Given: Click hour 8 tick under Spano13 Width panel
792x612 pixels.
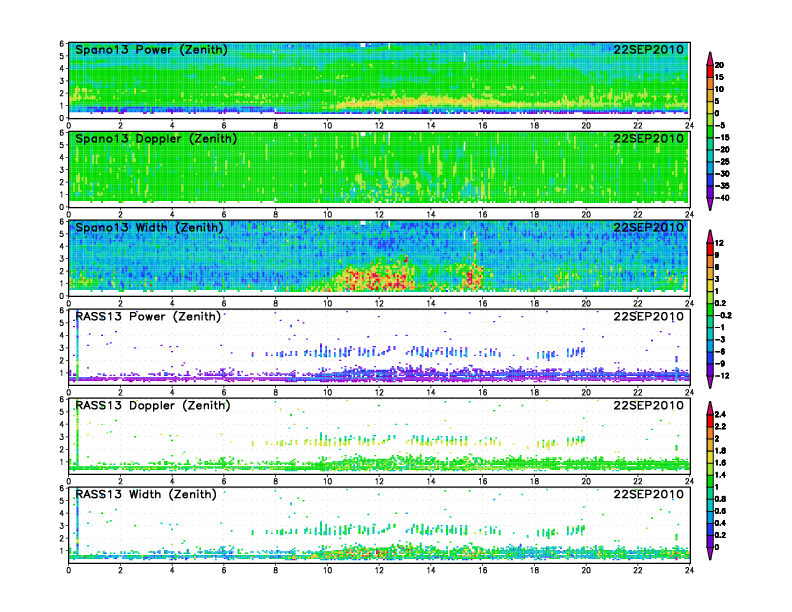Looking at the screenshot, I should coord(276,303).
